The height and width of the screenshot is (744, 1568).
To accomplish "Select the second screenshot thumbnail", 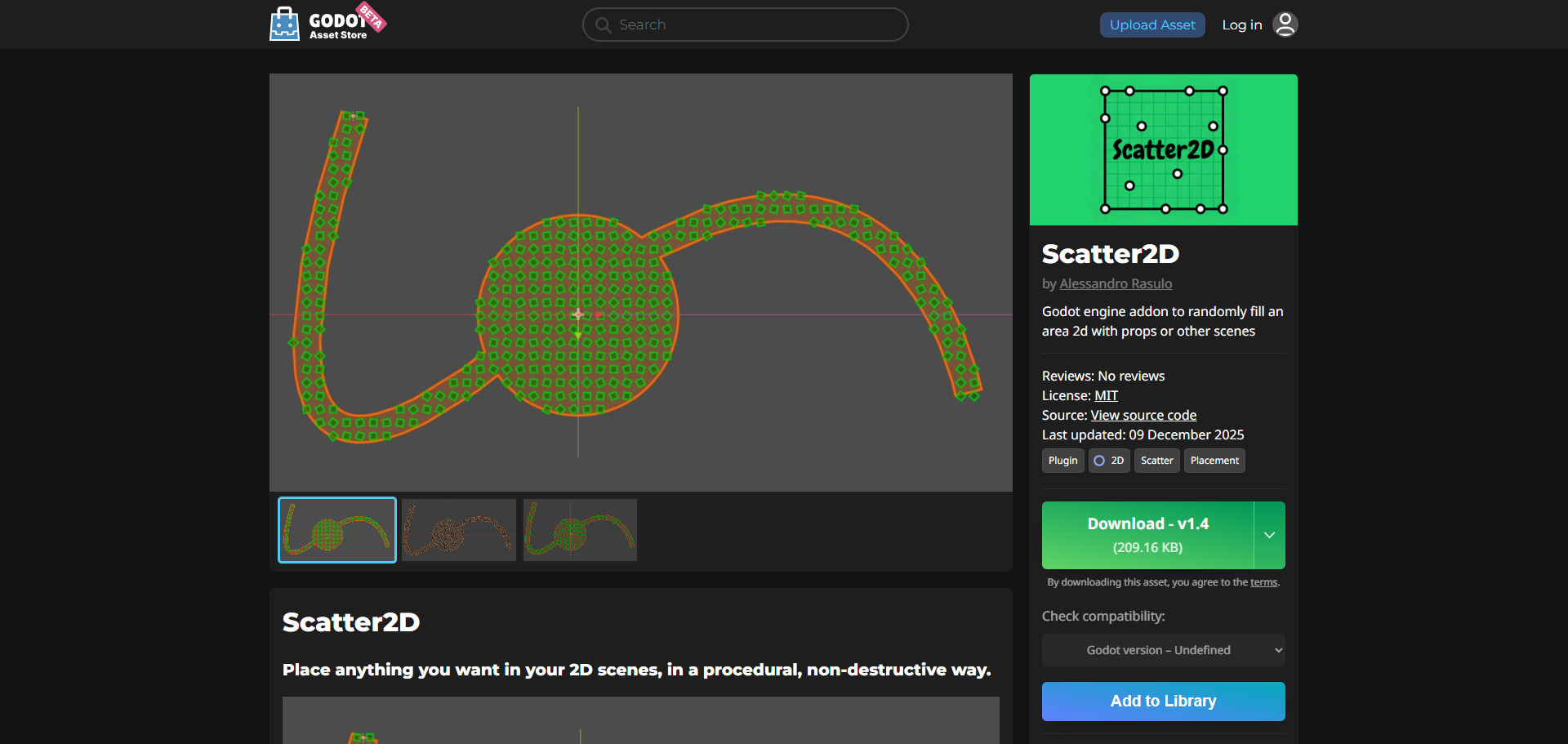I will pyautogui.click(x=458, y=529).
